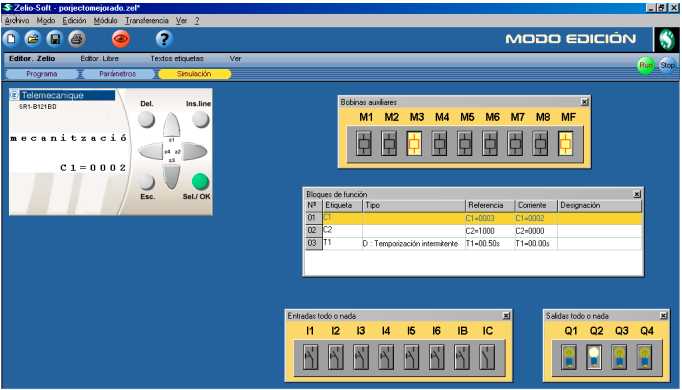This screenshot has height=390, width=682.
Task: Select the T1 Temporización intermitente row
Action: (474, 243)
